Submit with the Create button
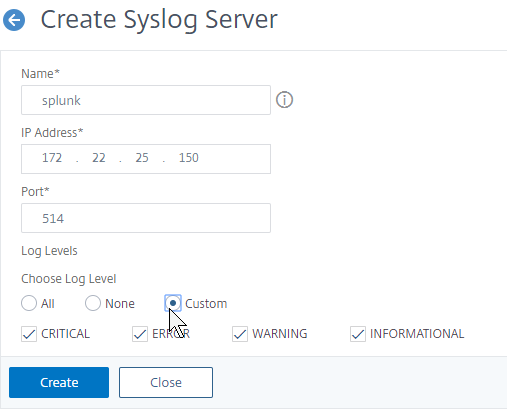Screen dimensions: 507x409 [x=59, y=382]
